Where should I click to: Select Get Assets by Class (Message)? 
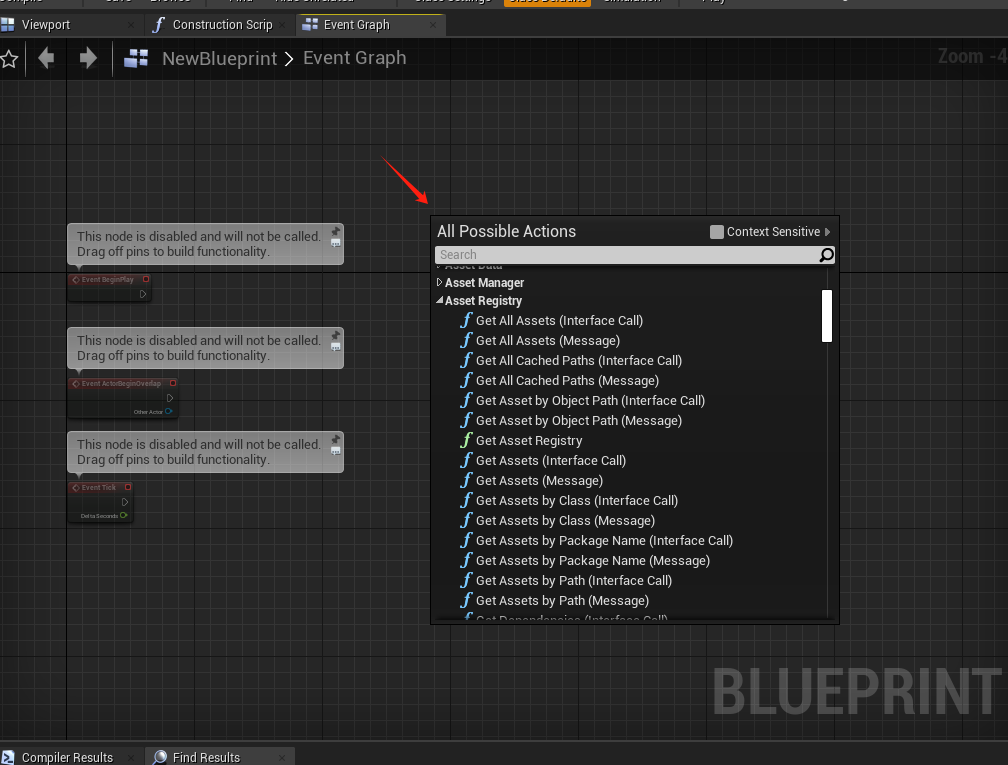(565, 520)
